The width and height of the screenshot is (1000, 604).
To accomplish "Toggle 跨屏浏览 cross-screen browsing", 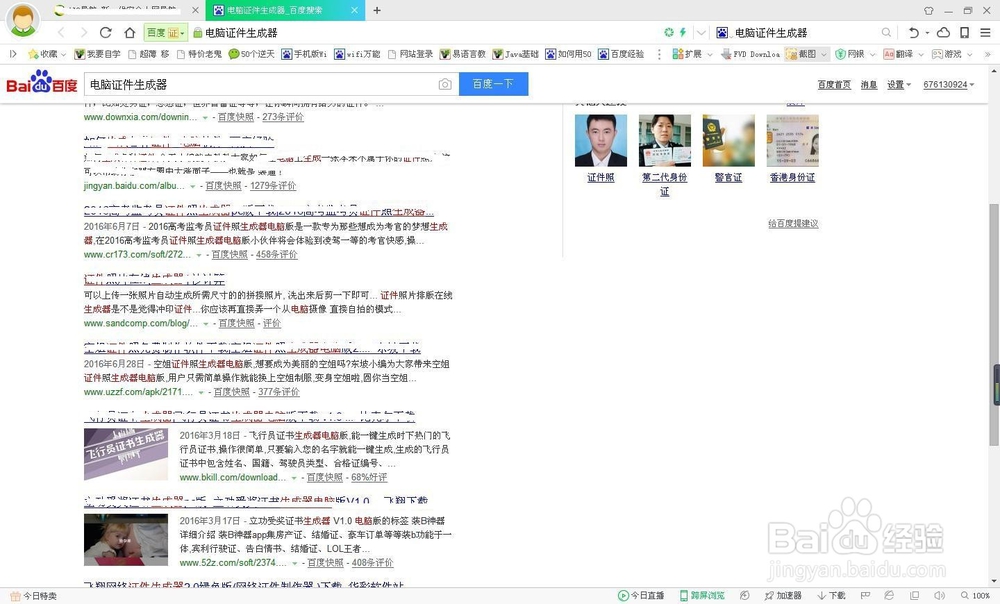I will [x=702, y=596].
